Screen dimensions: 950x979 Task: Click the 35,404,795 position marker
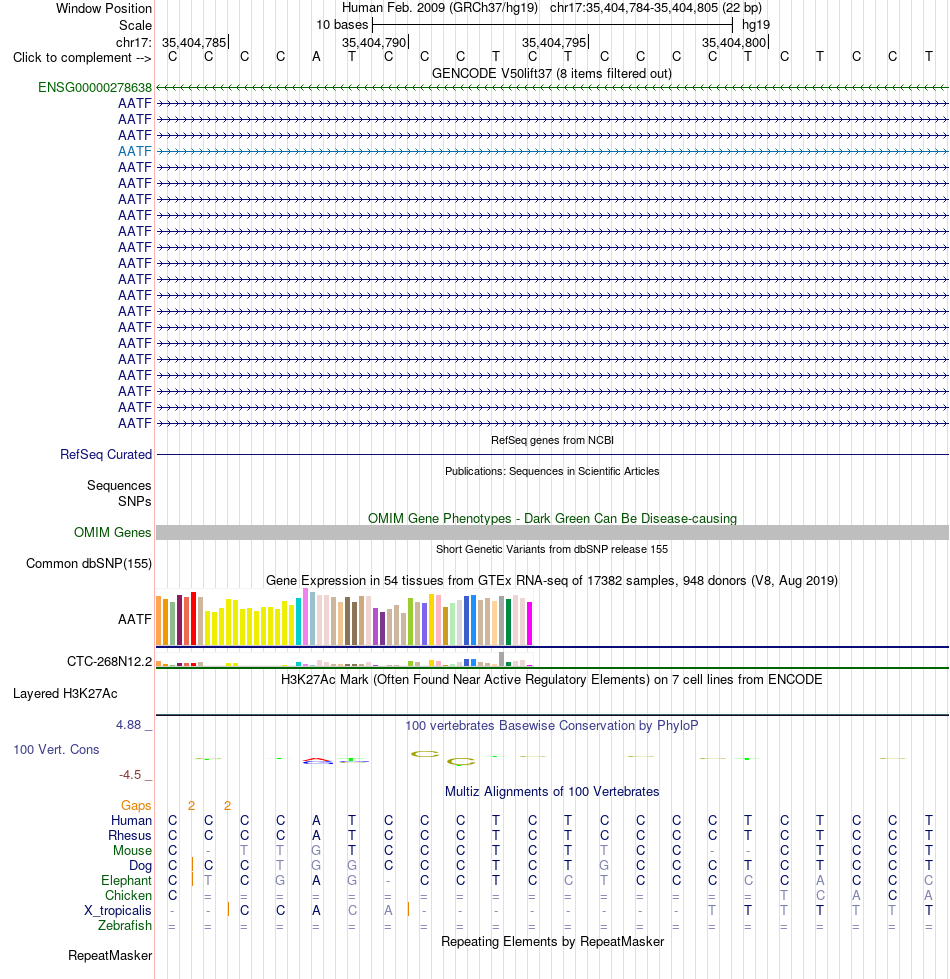click(x=555, y=42)
